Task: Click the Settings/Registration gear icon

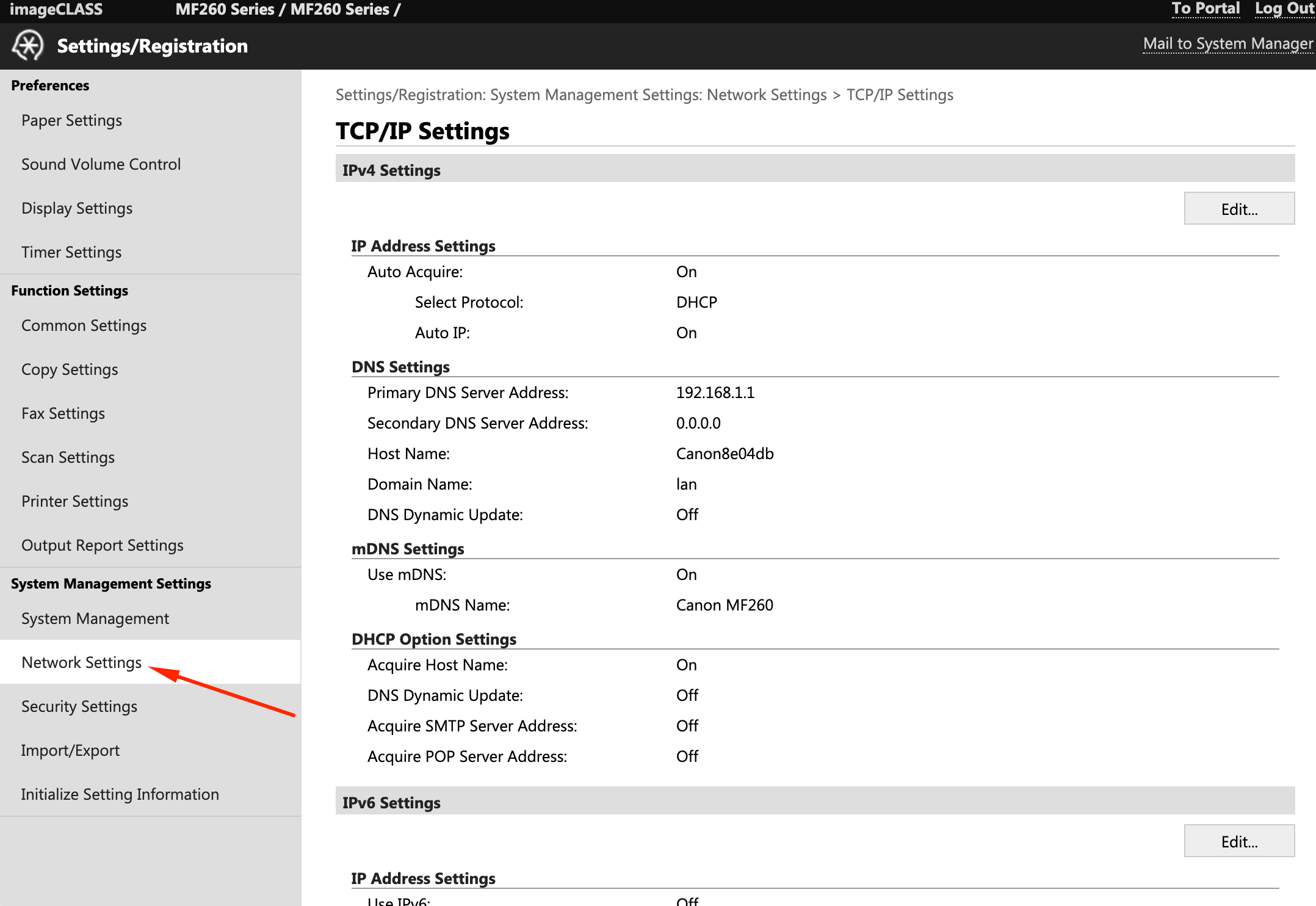Action: [28, 46]
